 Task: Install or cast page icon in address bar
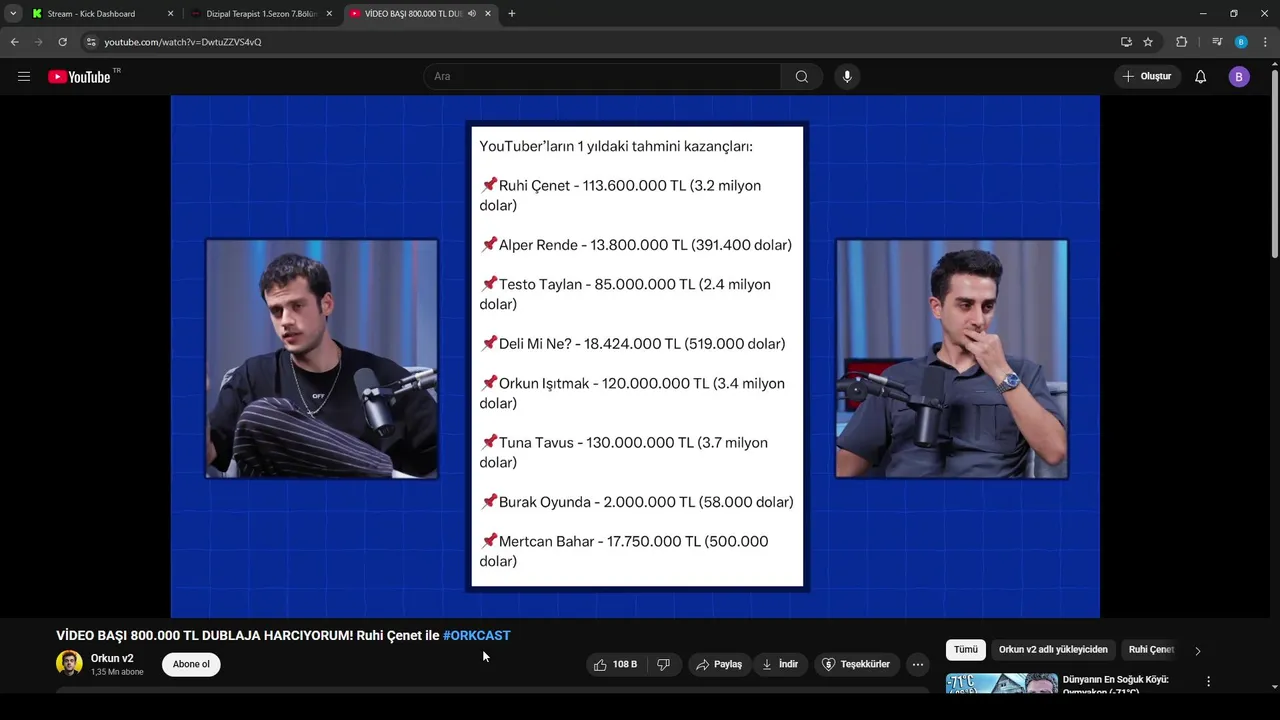click(x=1126, y=42)
